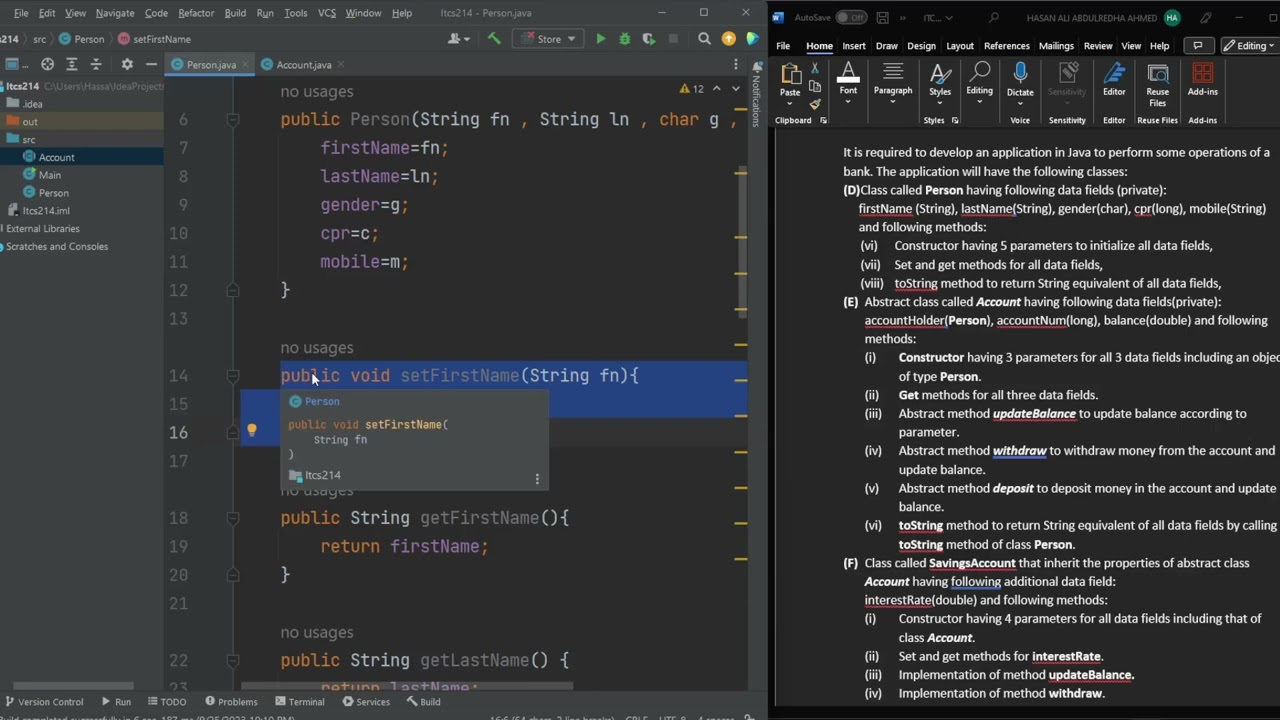Image resolution: width=1280 pixels, height=720 pixels.
Task: Expand the Styles gallery dropdown in Word
Action: coord(940,102)
